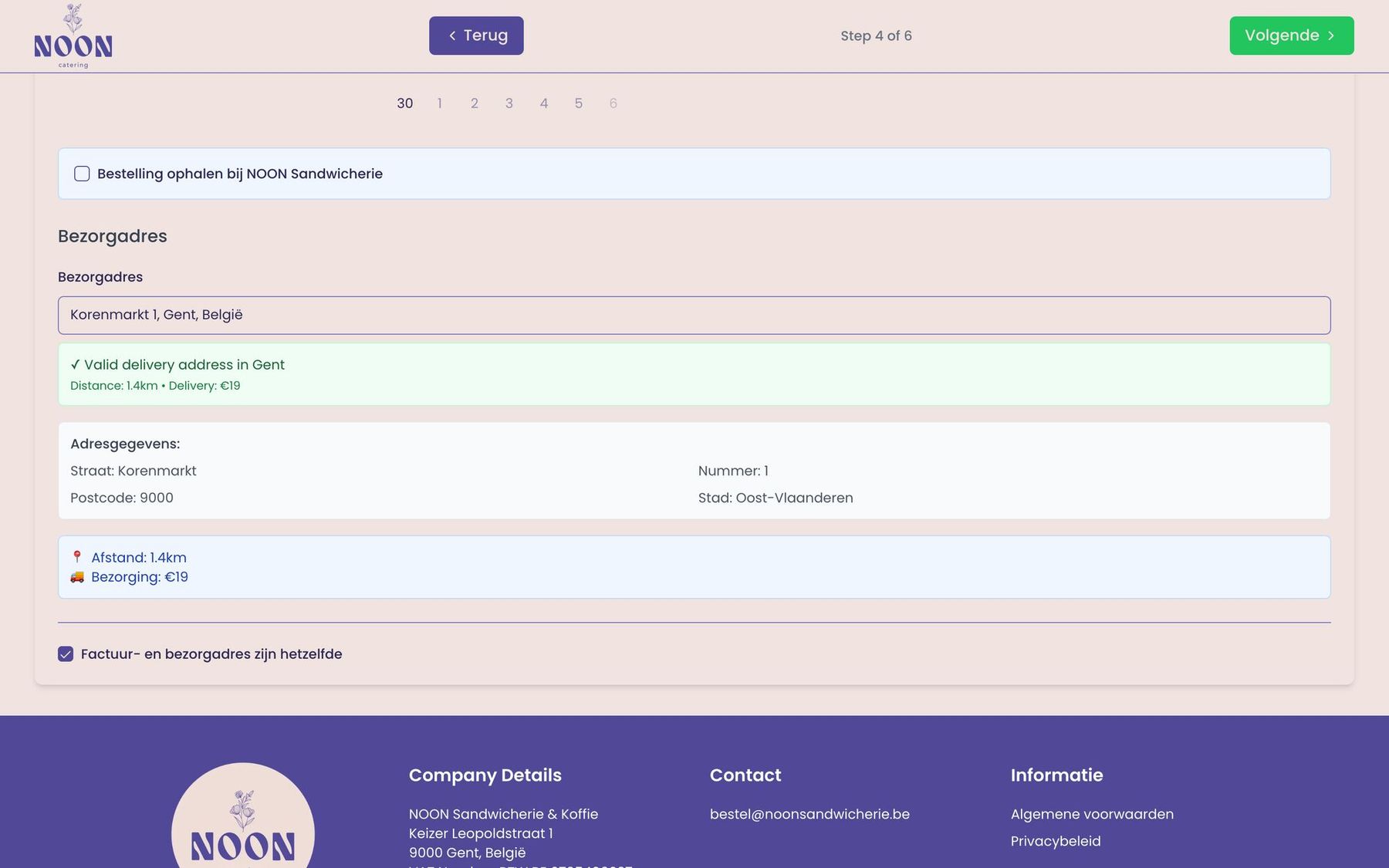Click the valid delivery address confirmation banner
This screenshot has height=868, width=1389.
(694, 374)
